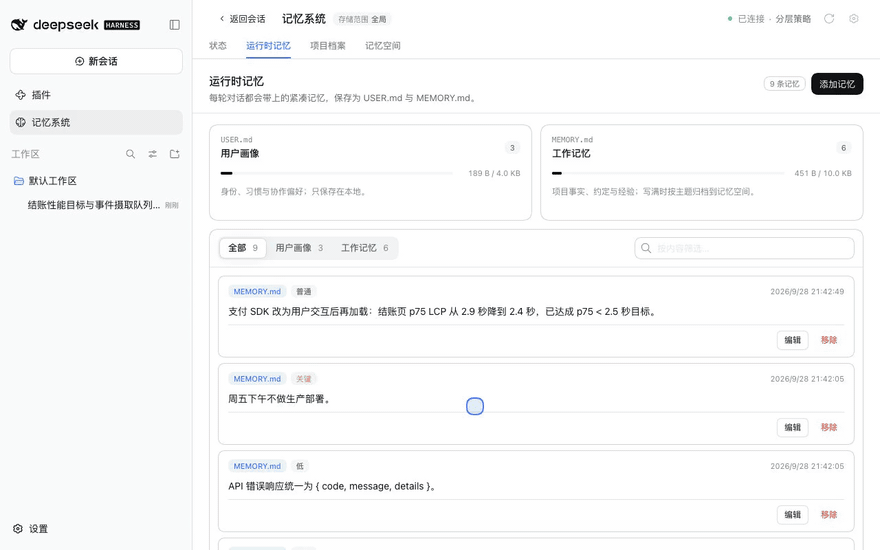Open the 插件 plugins page
The width and height of the screenshot is (880, 550).
[x=96, y=95]
